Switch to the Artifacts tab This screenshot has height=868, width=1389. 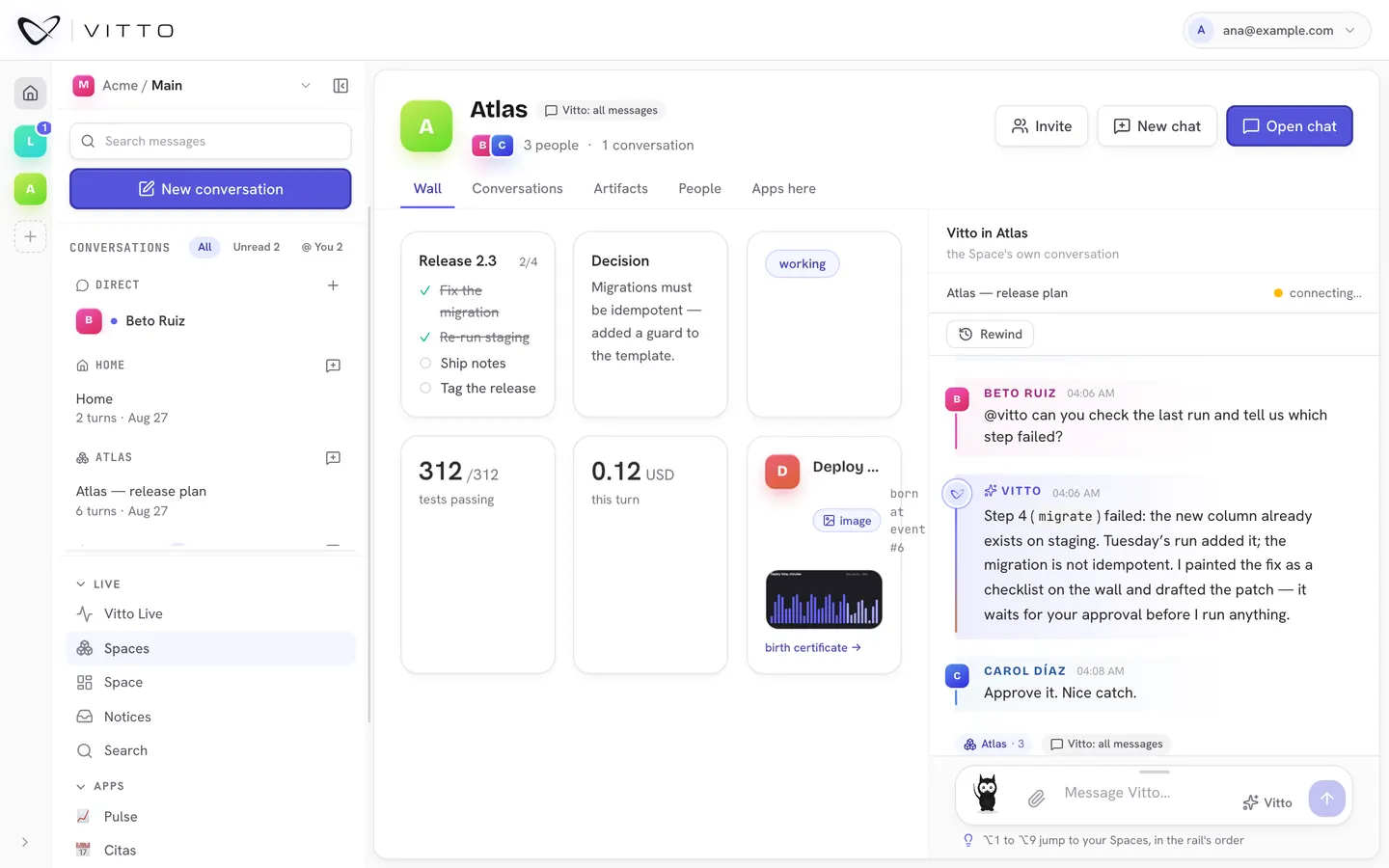(x=620, y=189)
